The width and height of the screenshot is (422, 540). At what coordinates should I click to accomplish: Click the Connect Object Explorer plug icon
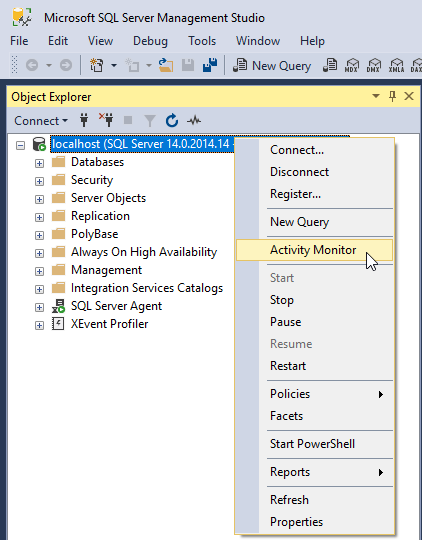[x=84, y=120]
